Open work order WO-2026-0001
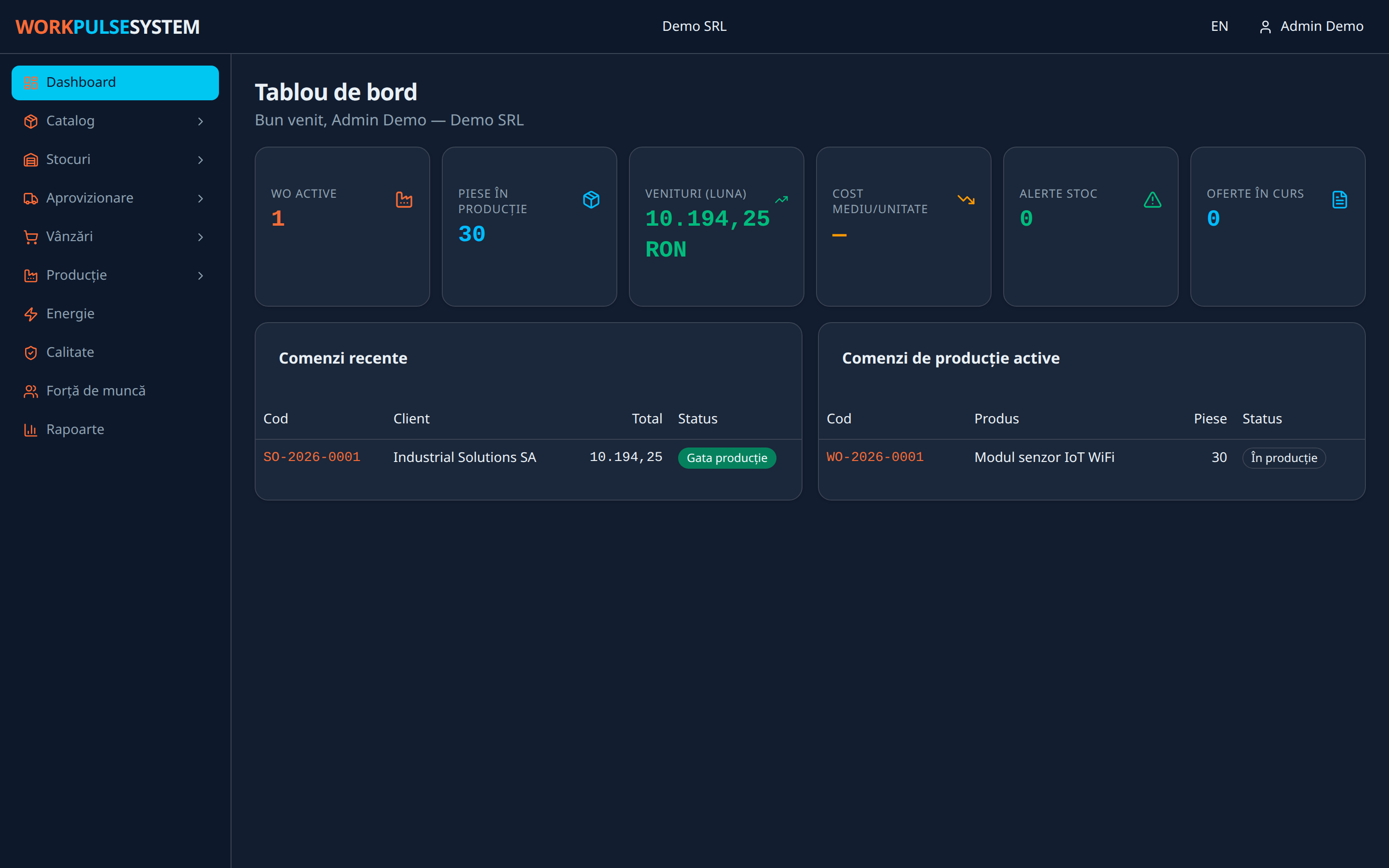The height and width of the screenshot is (868, 1389). click(875, 457)
